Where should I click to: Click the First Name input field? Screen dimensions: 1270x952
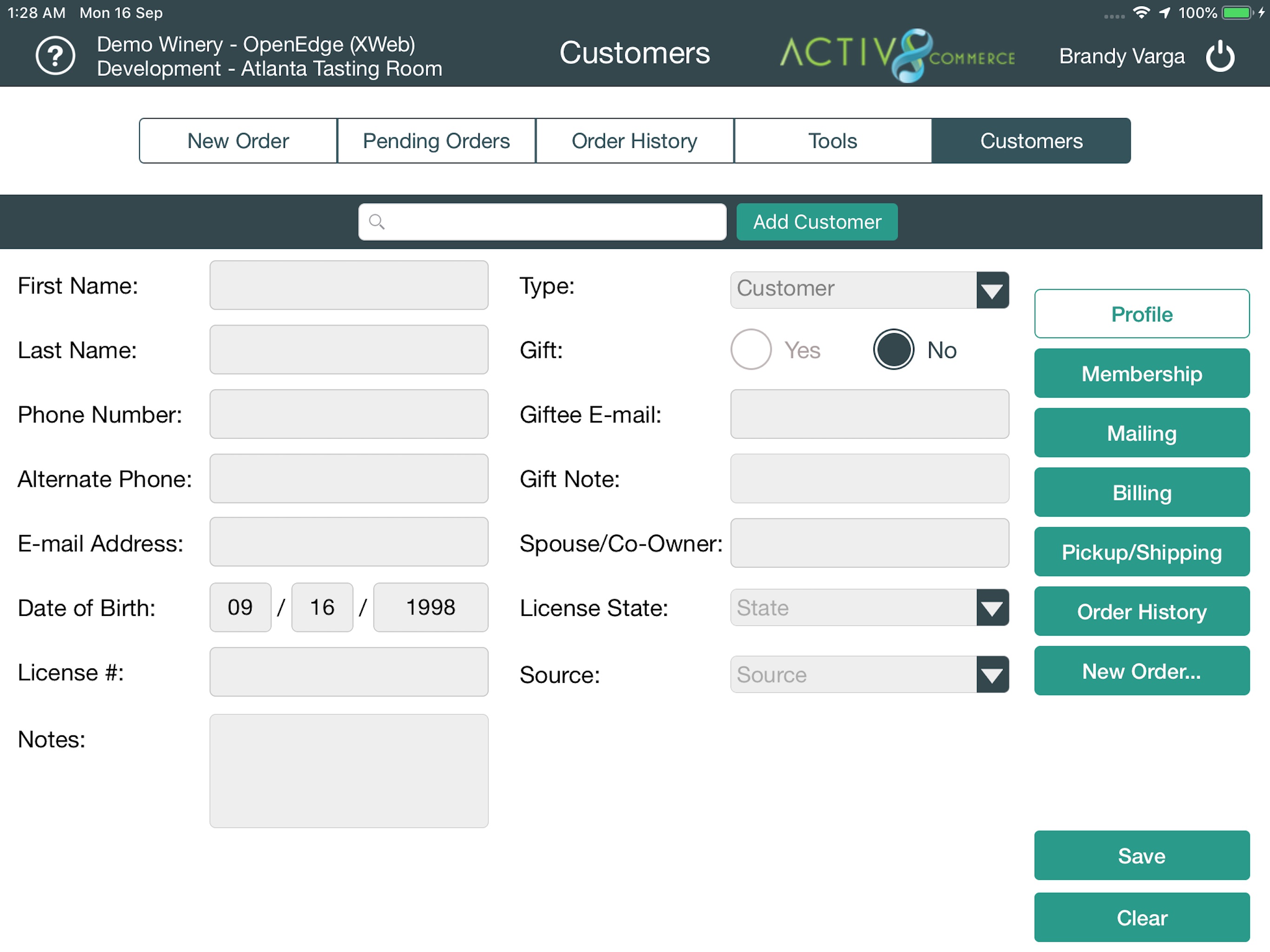pos(349,285)
